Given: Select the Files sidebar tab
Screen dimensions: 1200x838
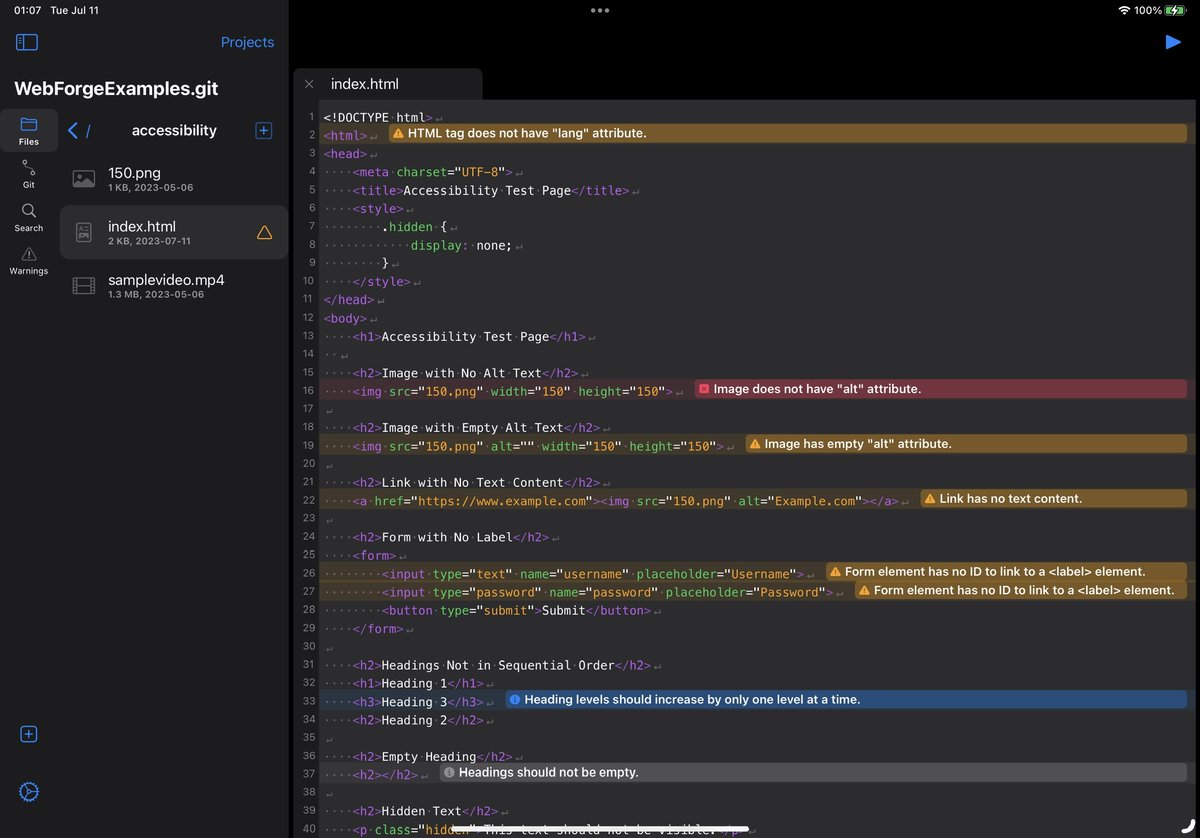Looking at the screenshot, I should pos(29,131).
